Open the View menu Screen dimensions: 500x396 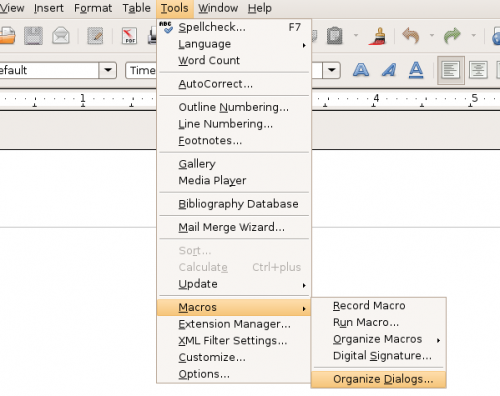coord(11,8)
